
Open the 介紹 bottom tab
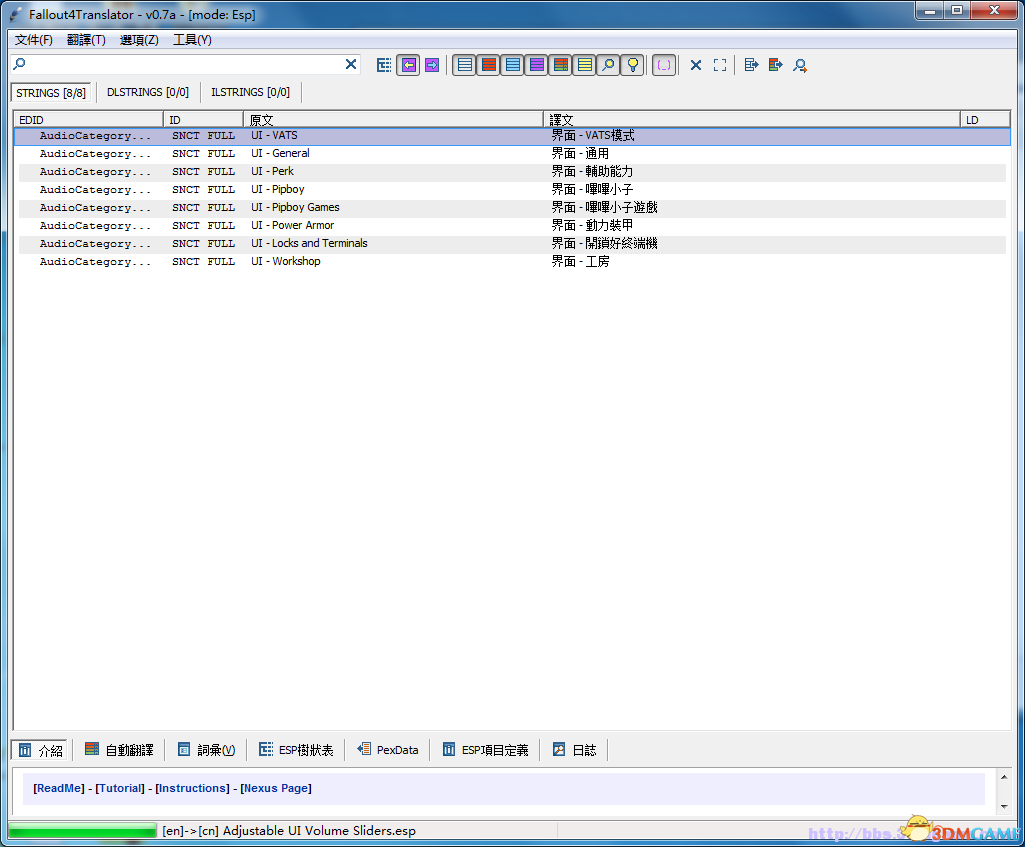(x=41, y=750)
